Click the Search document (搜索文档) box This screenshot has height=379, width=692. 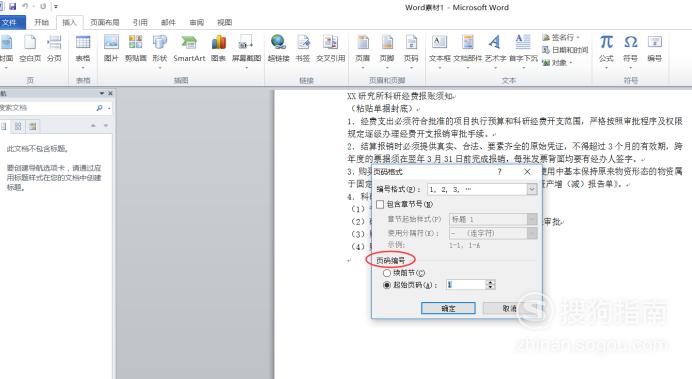[46, 108]
